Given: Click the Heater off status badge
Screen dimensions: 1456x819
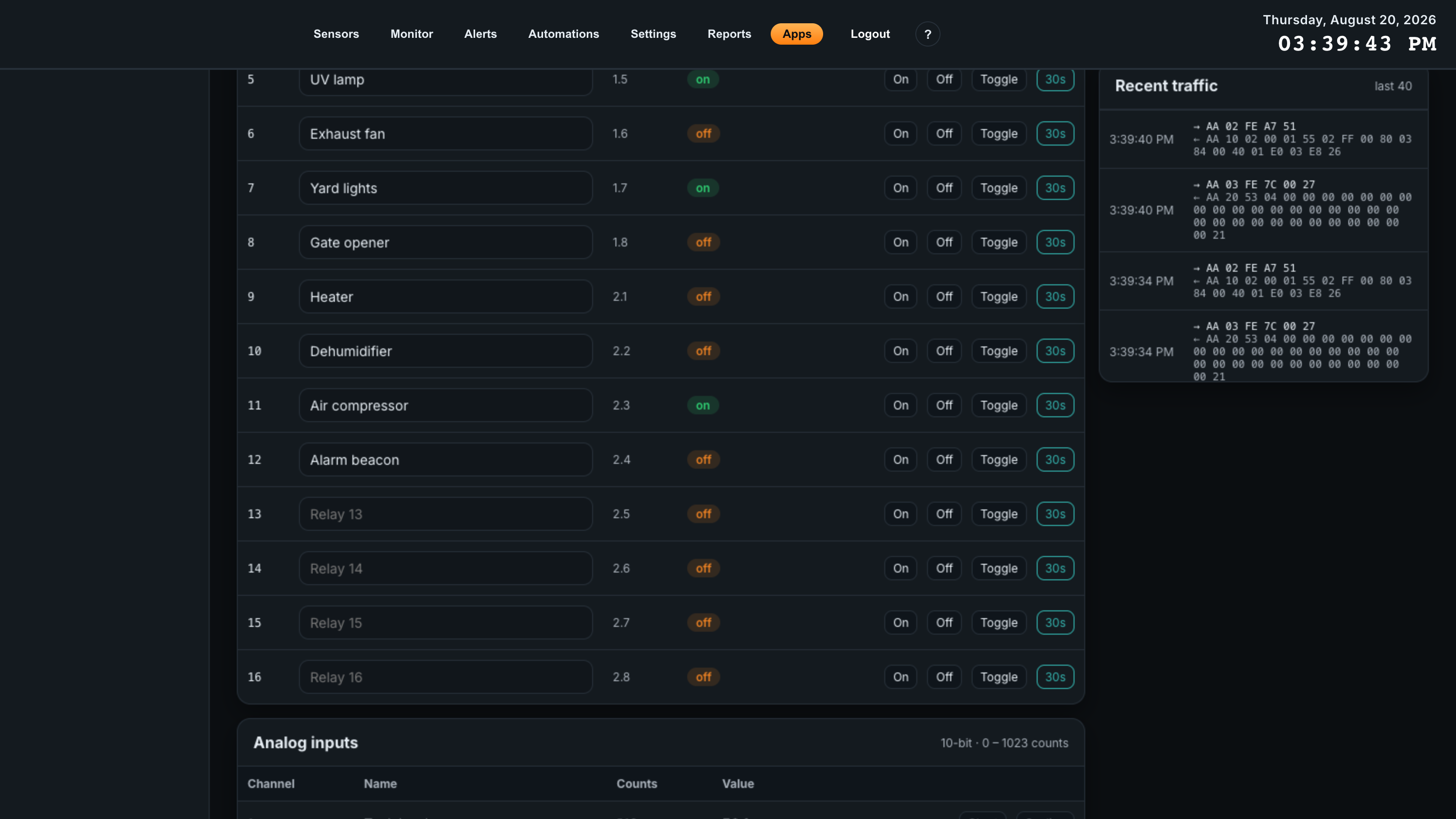Looking at the screenshot, I should coord(703,296).
